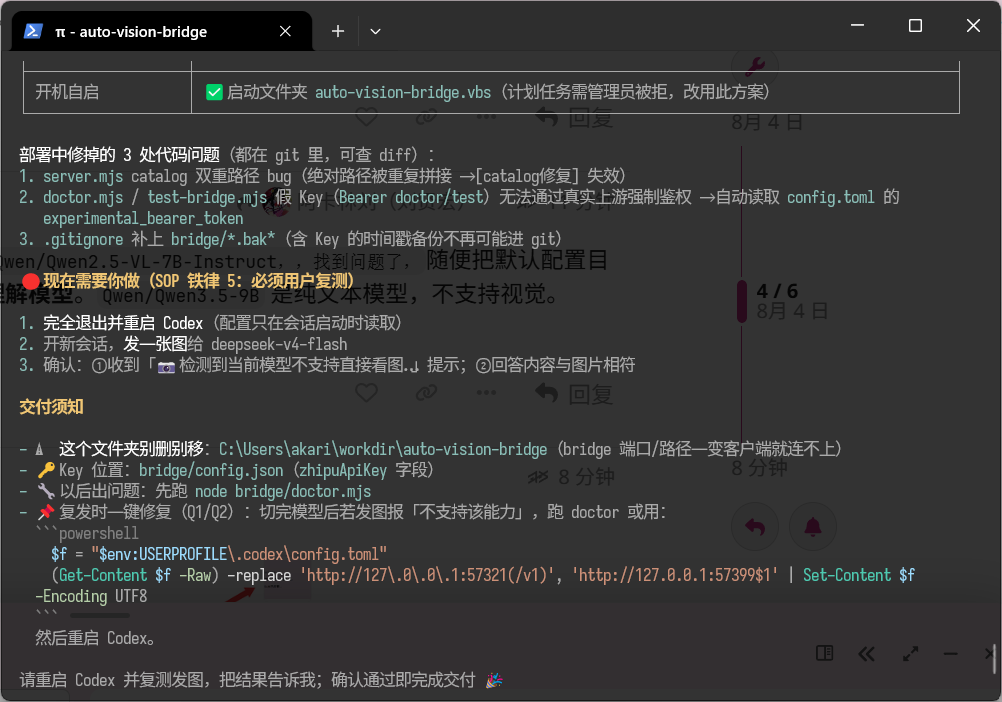This screenshot has width=1002, height=702.
Task: Click the deepseek-v4-flash model name
Action: (279, 344)
